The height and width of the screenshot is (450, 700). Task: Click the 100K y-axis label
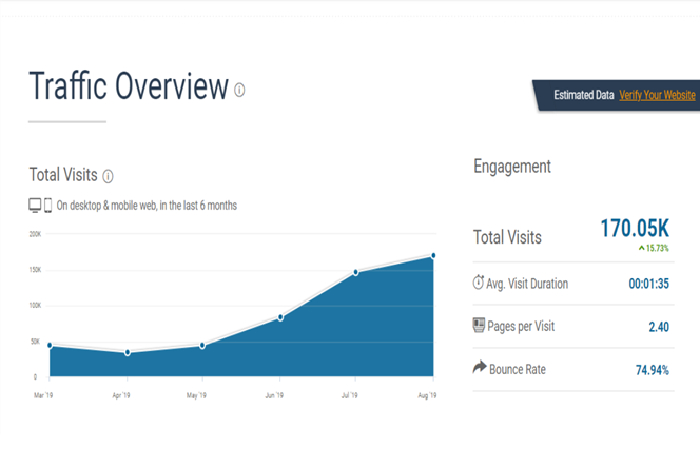coord(35,305)
